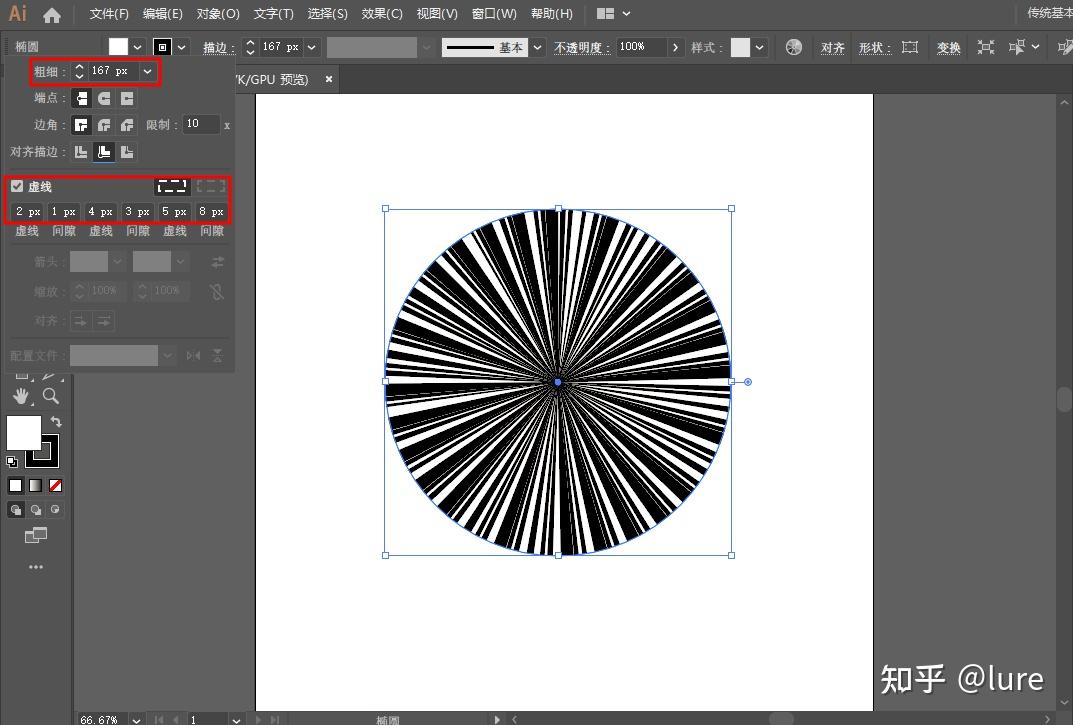The width and height of the screenshot is (1073, 725).
Task: Enable align dashes to corners option
Action: (210, 186)
